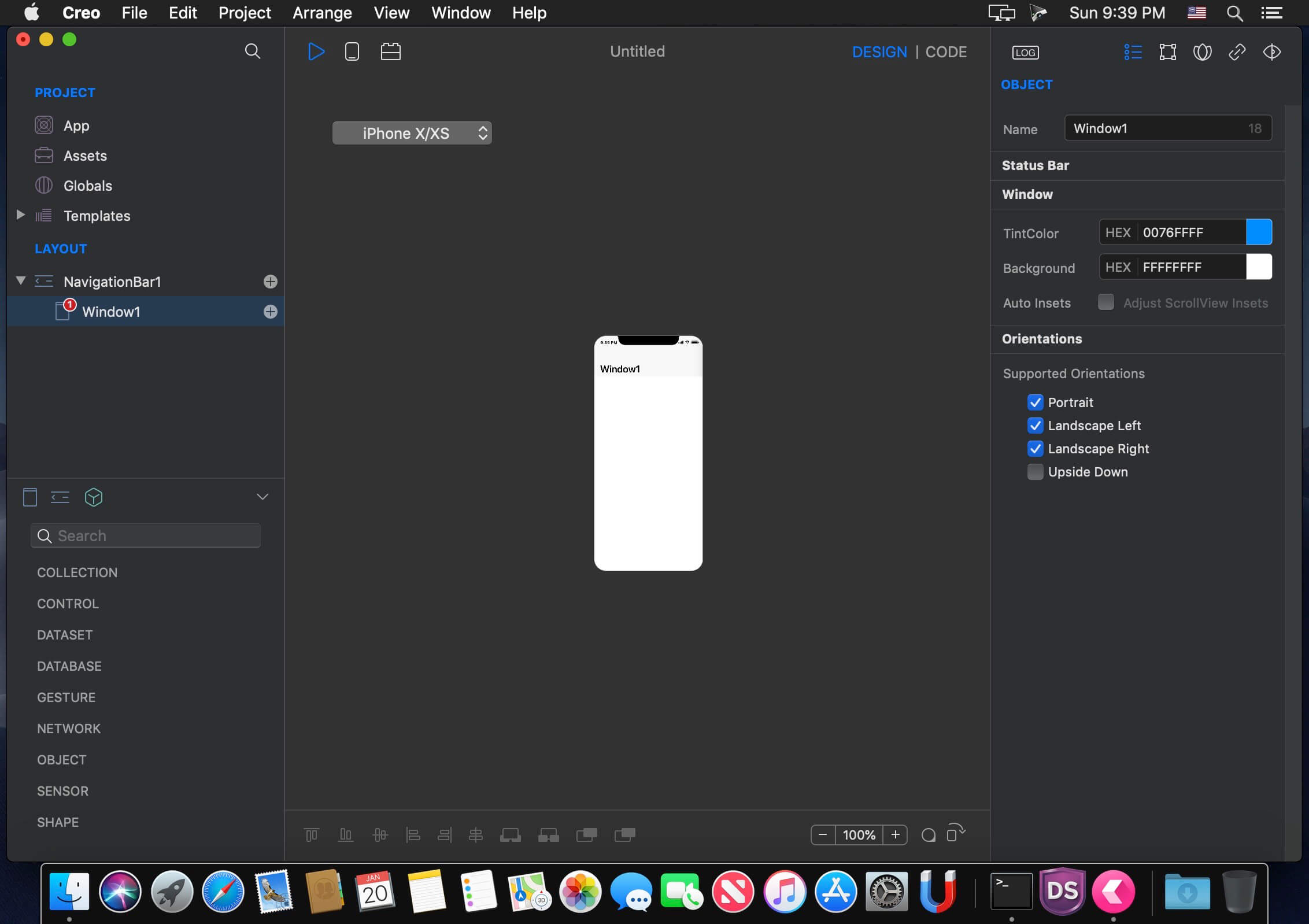Uncheck the Portrait orientation checkbox

(1035, 402)
